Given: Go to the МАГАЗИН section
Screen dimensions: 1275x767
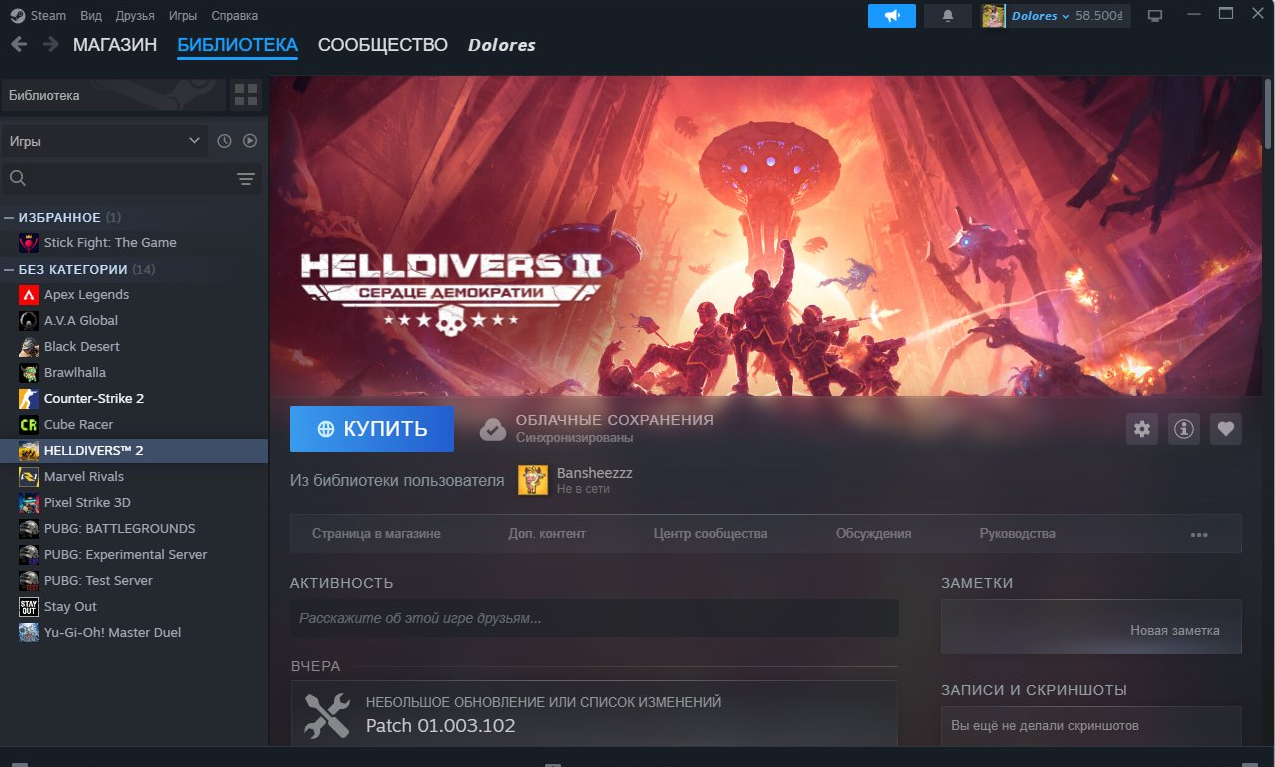Looking at the screenshot, I should (115, 45).
